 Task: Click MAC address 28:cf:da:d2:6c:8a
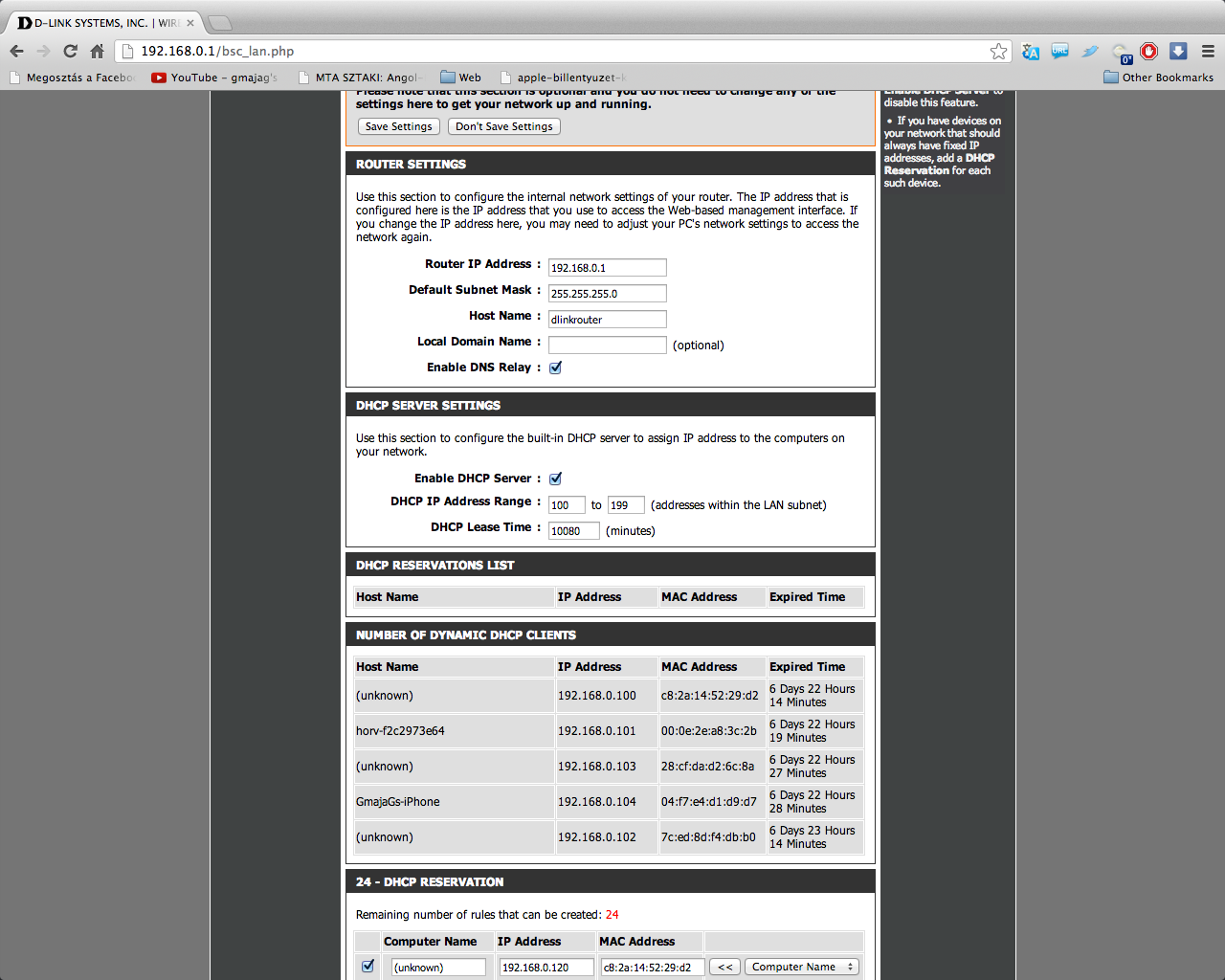point(707,767)
